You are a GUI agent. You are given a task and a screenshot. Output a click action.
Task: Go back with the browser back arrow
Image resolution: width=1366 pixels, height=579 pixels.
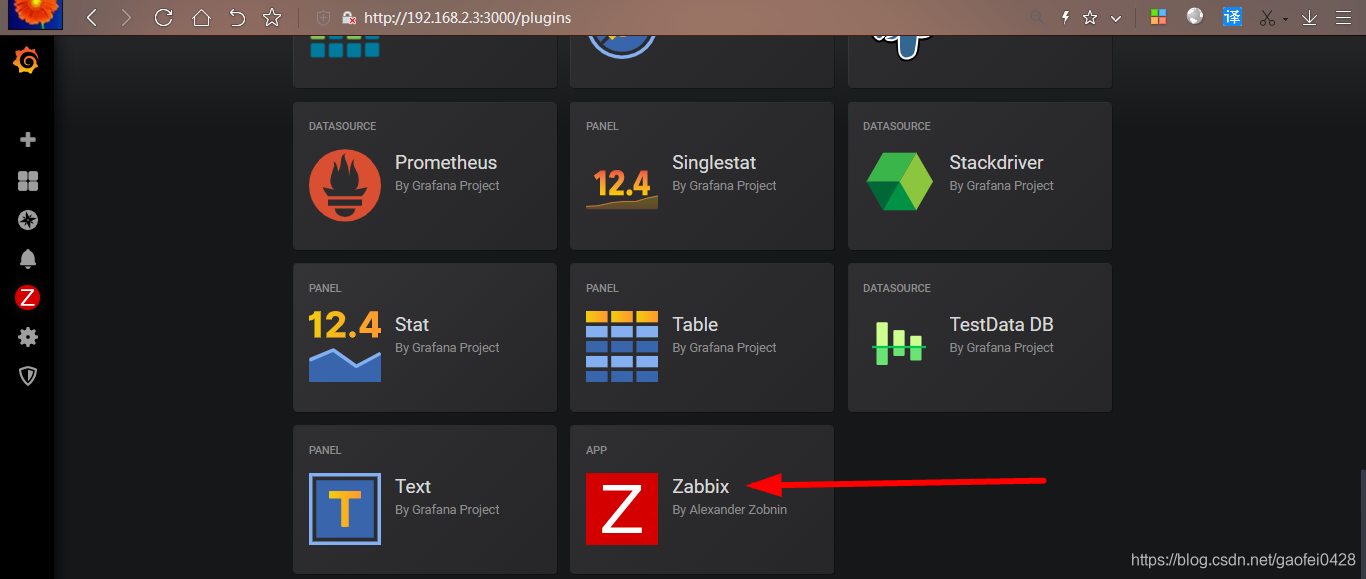tap(92, 17)
